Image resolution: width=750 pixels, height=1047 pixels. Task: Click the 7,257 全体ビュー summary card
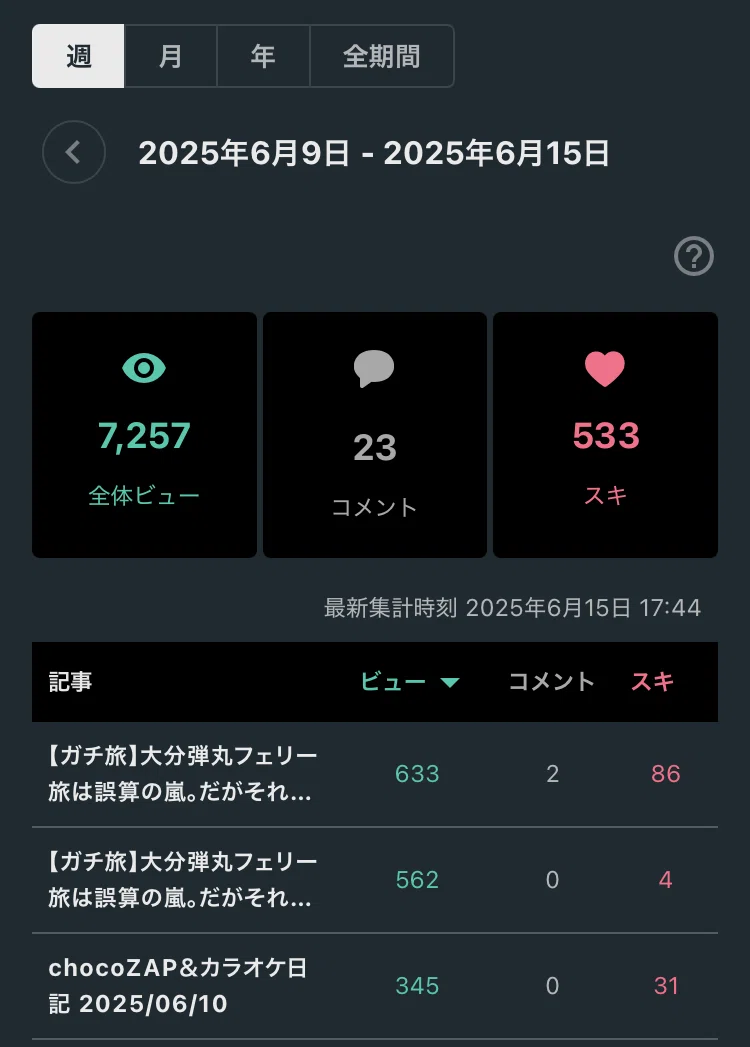click(x=144, y=435)
